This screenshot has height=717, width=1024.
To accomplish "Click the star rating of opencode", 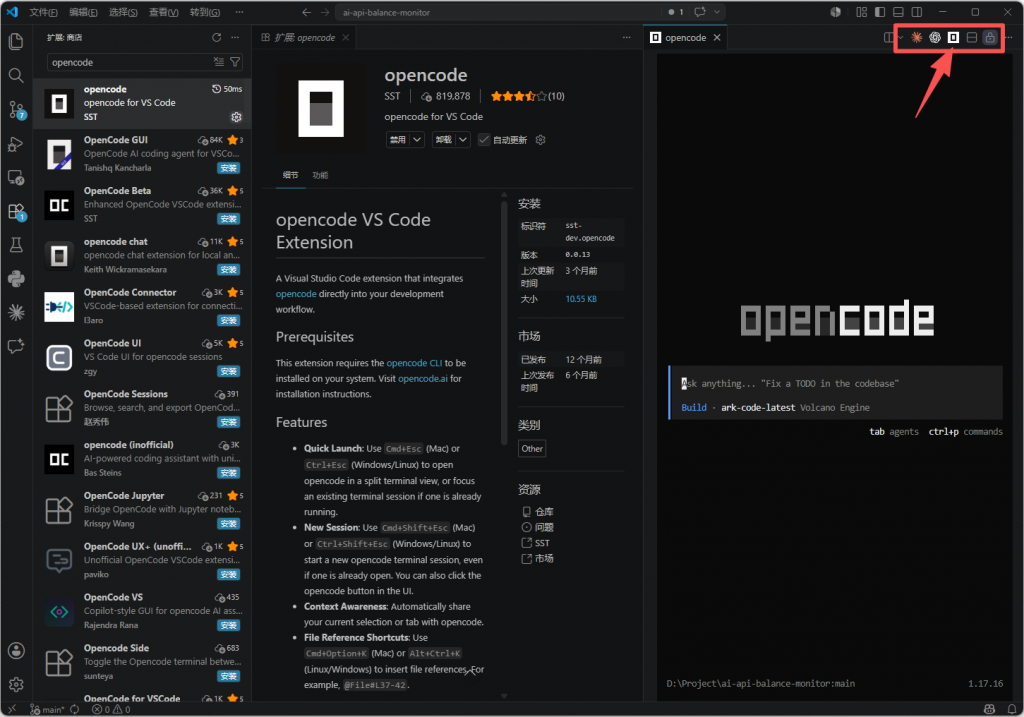I will pos(518,96).
